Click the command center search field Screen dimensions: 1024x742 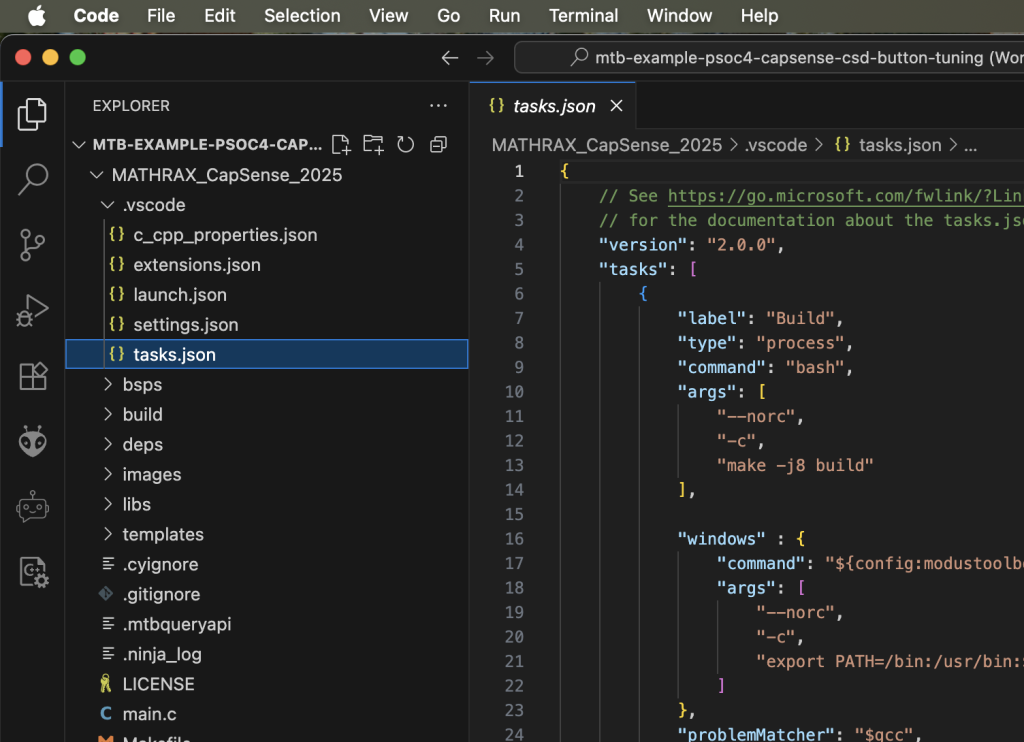coord(769,58)
